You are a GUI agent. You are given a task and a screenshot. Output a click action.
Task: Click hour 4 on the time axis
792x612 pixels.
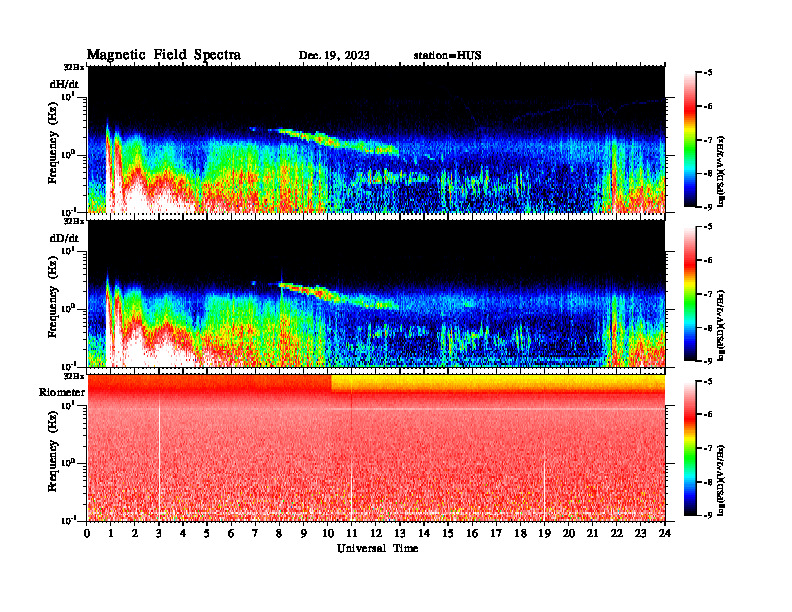(x=183, y=533)
